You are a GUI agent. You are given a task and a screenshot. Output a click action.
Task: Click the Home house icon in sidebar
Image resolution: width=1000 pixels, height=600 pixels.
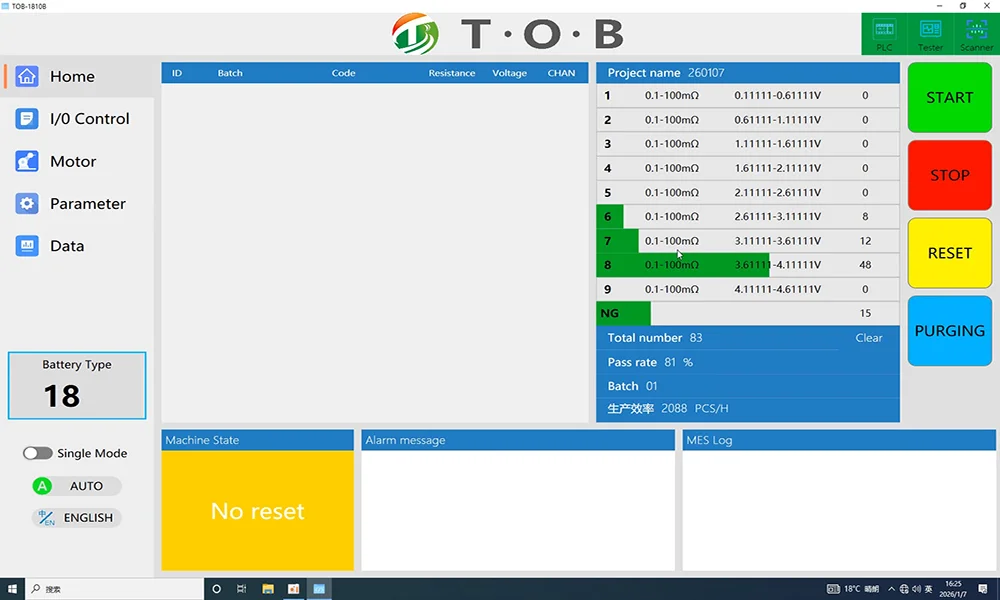tap(27, 76)
